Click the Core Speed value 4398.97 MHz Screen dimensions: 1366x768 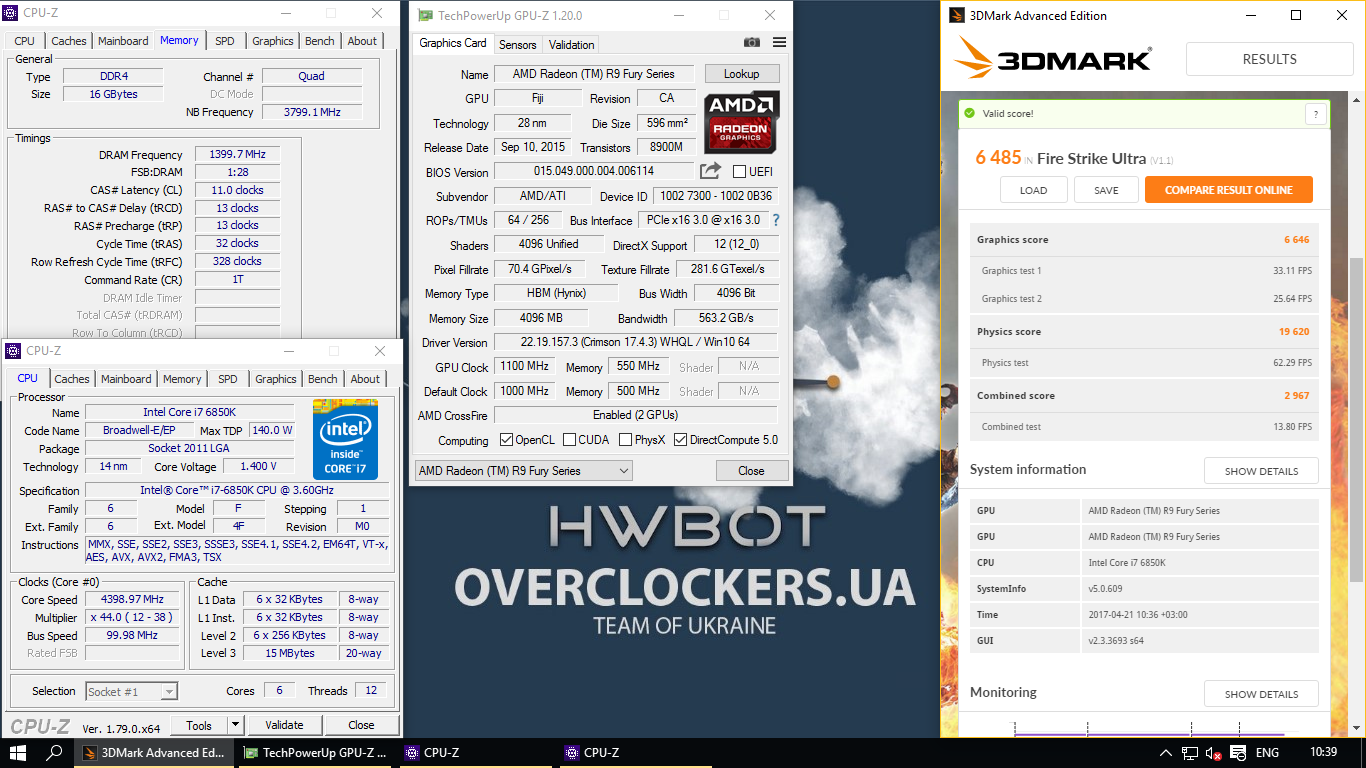[132, 599]
